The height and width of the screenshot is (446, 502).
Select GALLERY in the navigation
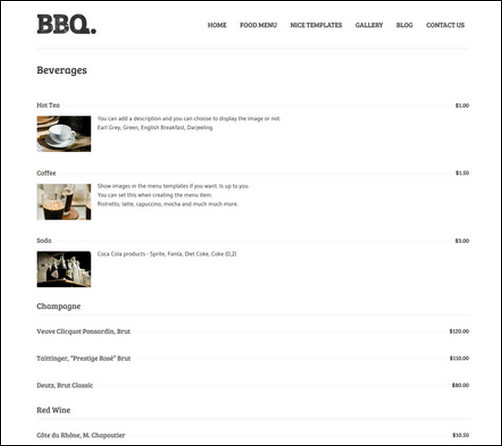pyautogui.click(x=369, y=25)
